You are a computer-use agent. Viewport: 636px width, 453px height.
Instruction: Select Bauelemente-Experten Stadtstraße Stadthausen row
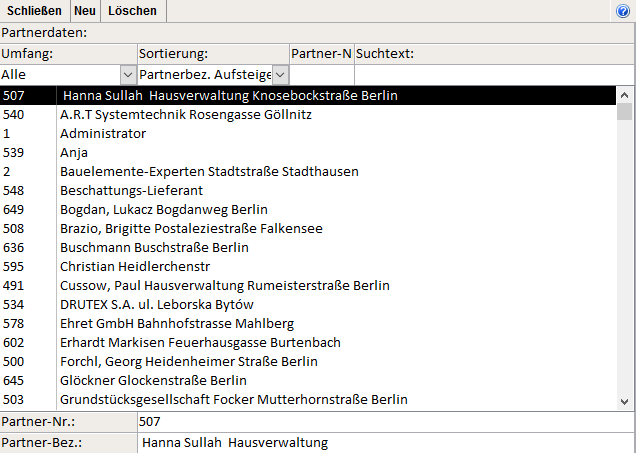(x=209, y=172)
